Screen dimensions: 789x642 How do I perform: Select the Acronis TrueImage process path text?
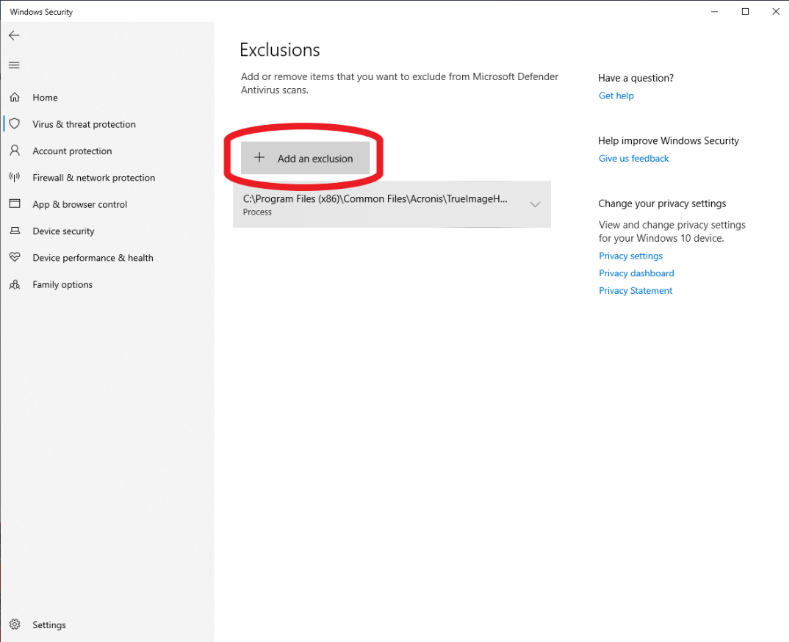pyautogui.click(x=375, y=199)
